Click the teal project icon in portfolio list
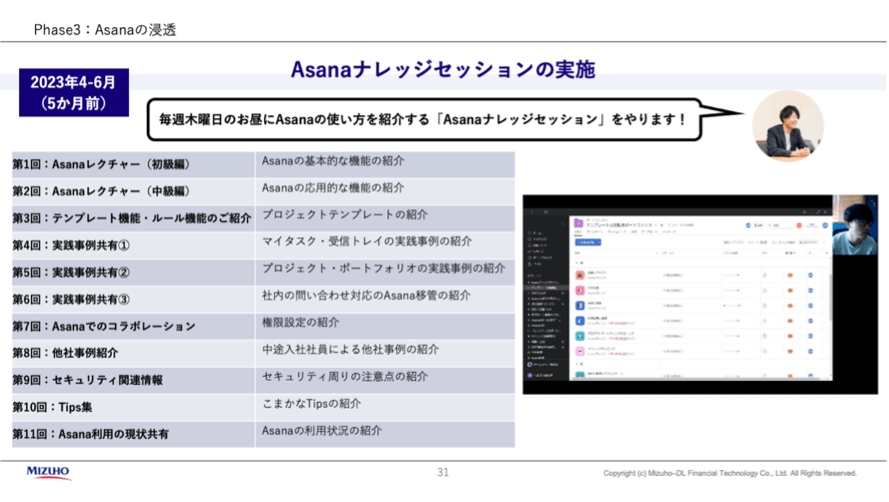The width and height of the screenshot is (889, 502). click(580, 336)
